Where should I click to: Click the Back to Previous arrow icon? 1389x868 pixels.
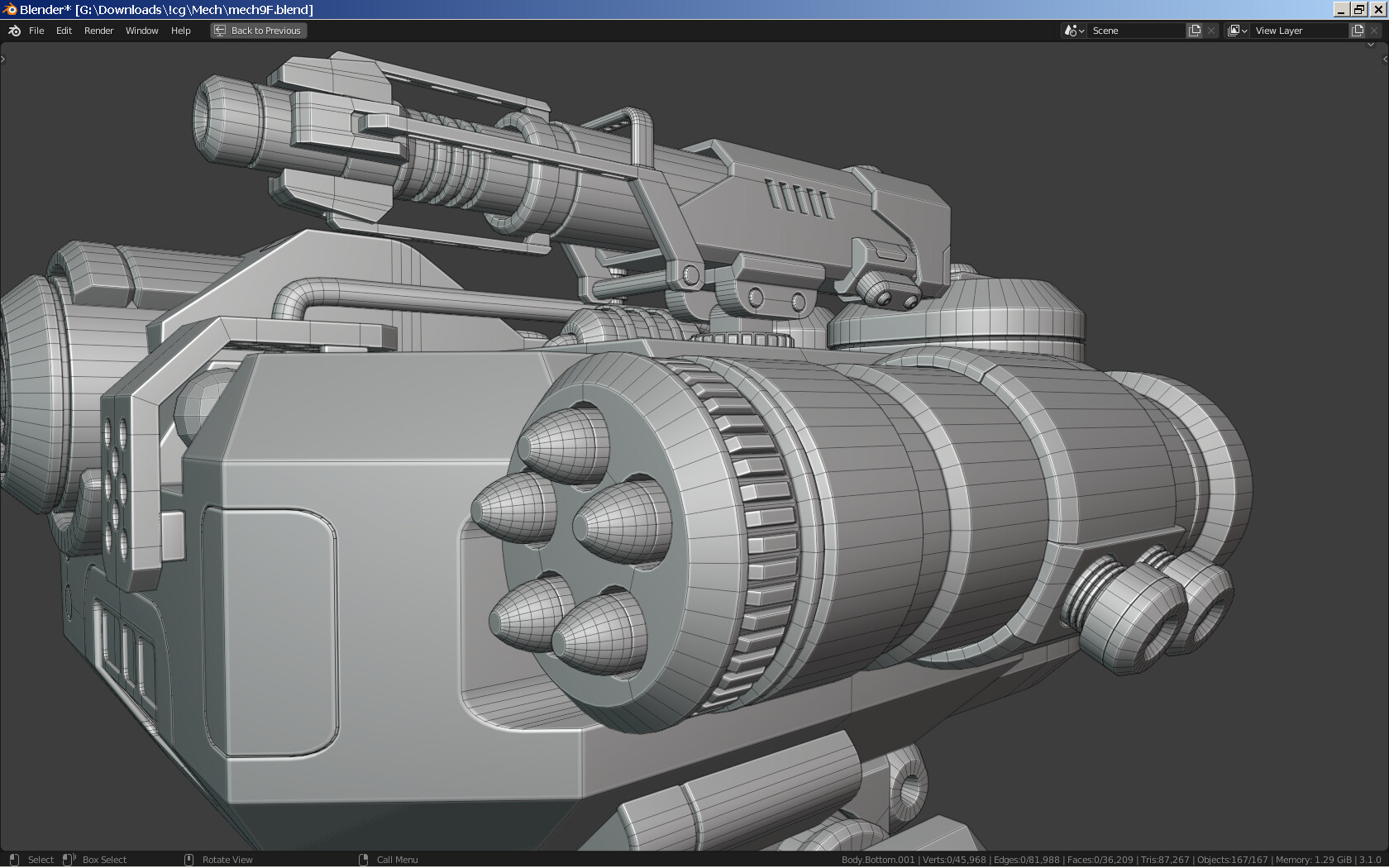[x=220, y=31]
